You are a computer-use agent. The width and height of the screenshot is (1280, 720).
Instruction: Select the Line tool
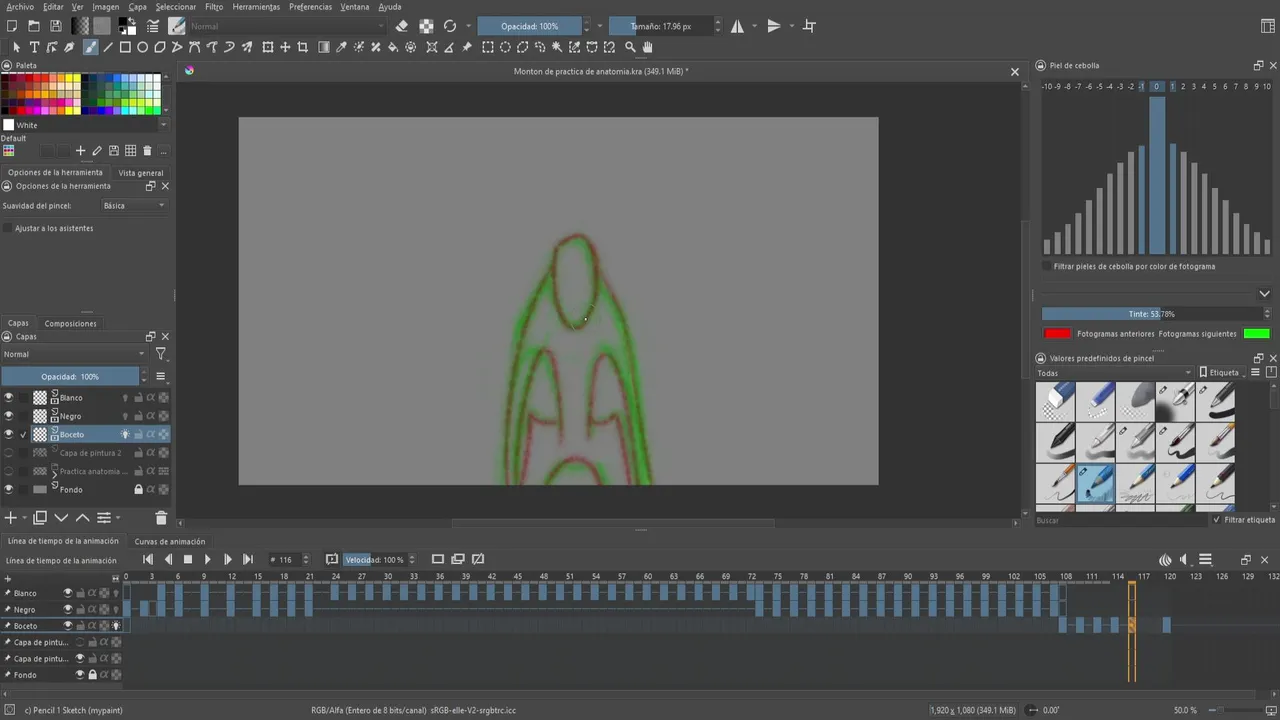(x=108, y=47)
